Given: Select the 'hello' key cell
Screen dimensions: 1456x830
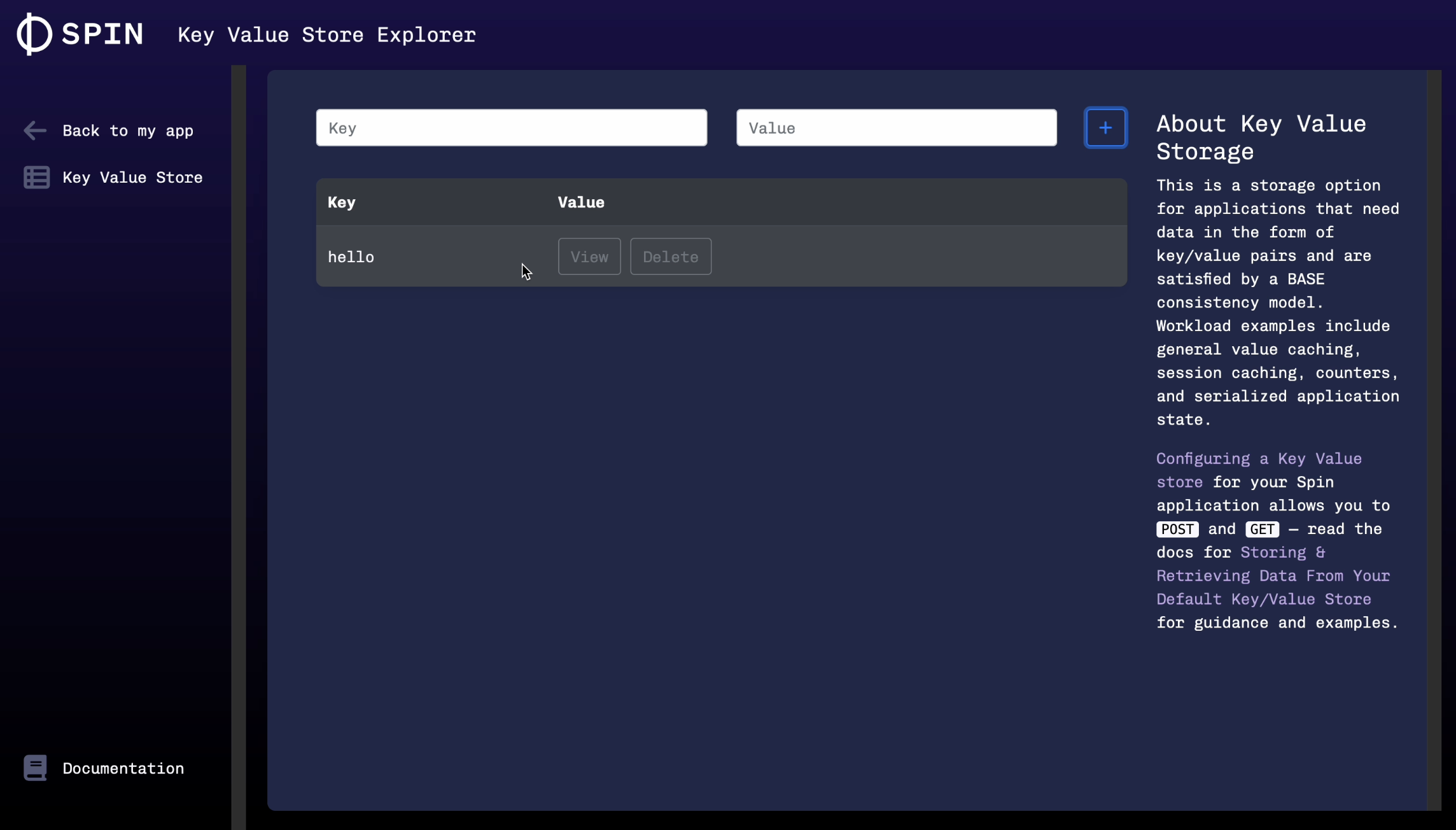Looking at the screenshot, I should click(x=351, y=257).
